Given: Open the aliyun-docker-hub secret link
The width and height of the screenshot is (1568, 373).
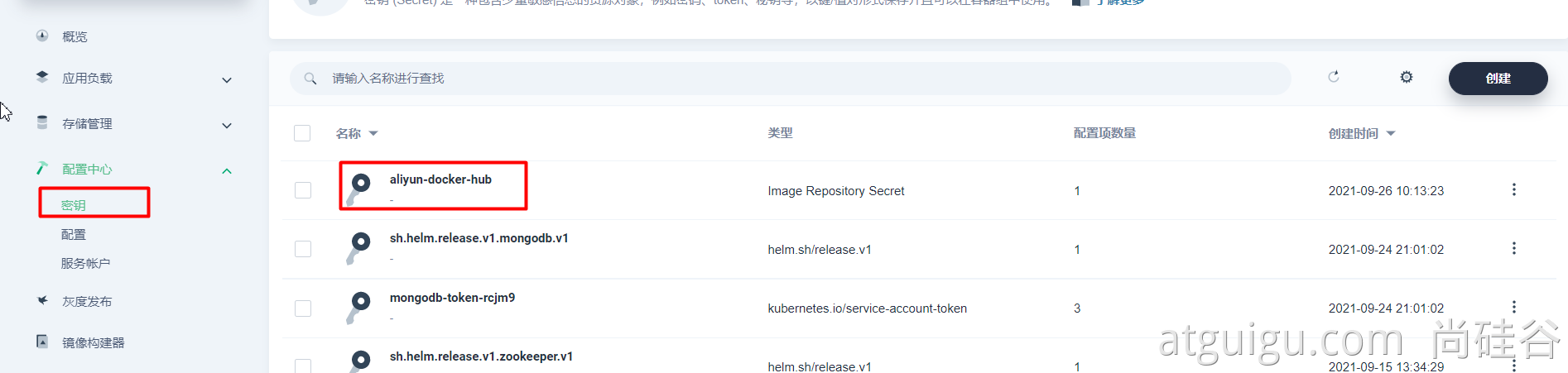Looking at the screenshot, I should pyautogui.click(x=440, y=179).
